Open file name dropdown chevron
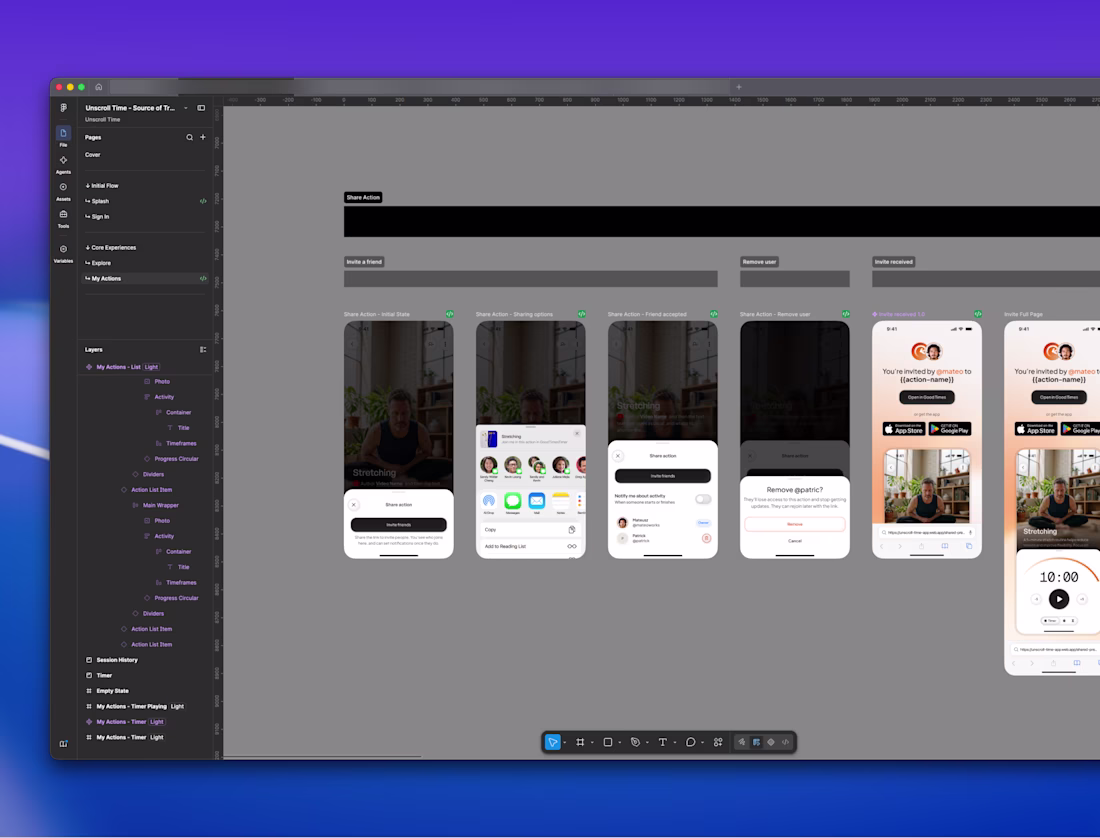The width and height of the screenshot is (1100, 838). click(x=186, y=108)
